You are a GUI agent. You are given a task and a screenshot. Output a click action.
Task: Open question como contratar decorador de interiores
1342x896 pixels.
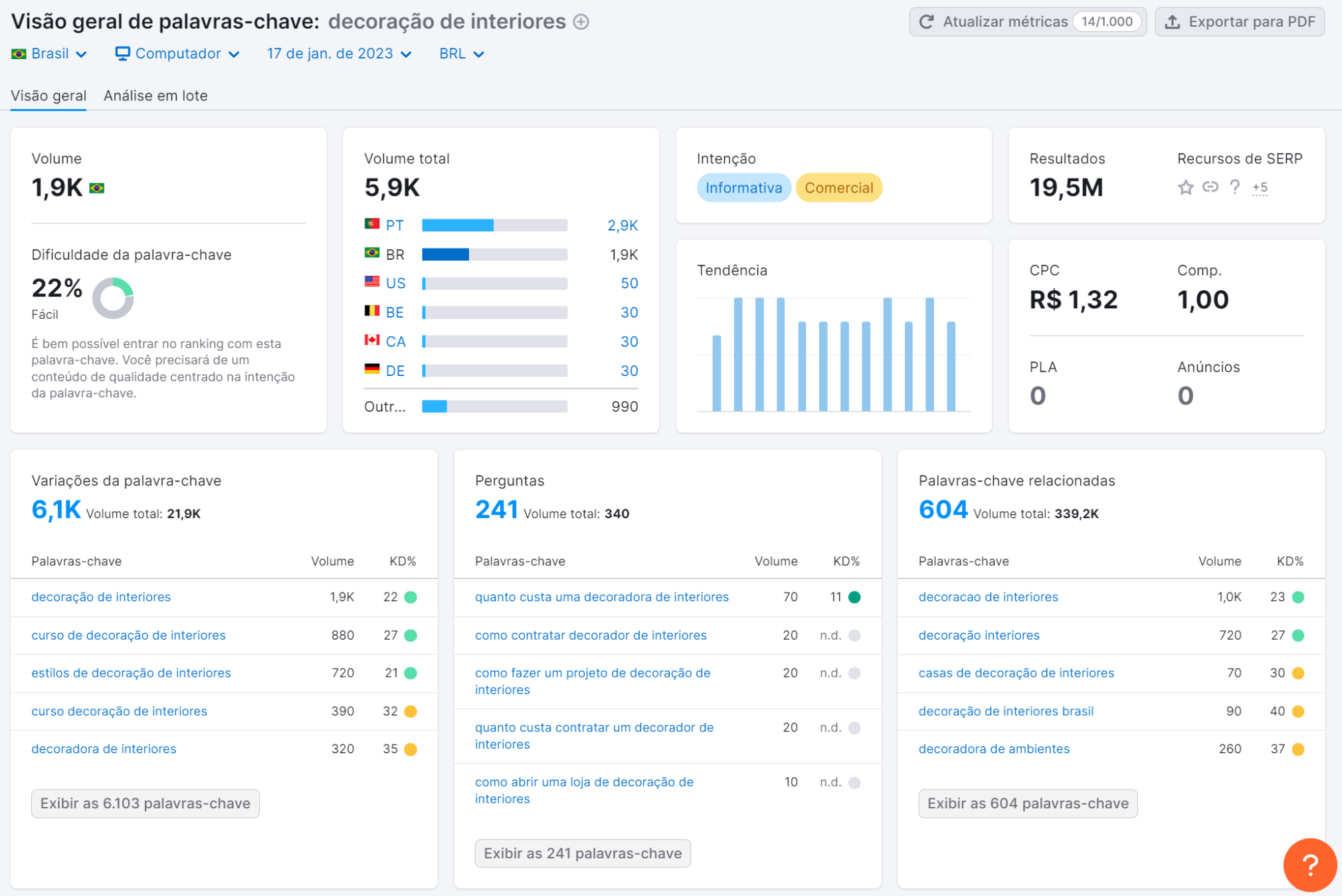(x=591, y=635)
